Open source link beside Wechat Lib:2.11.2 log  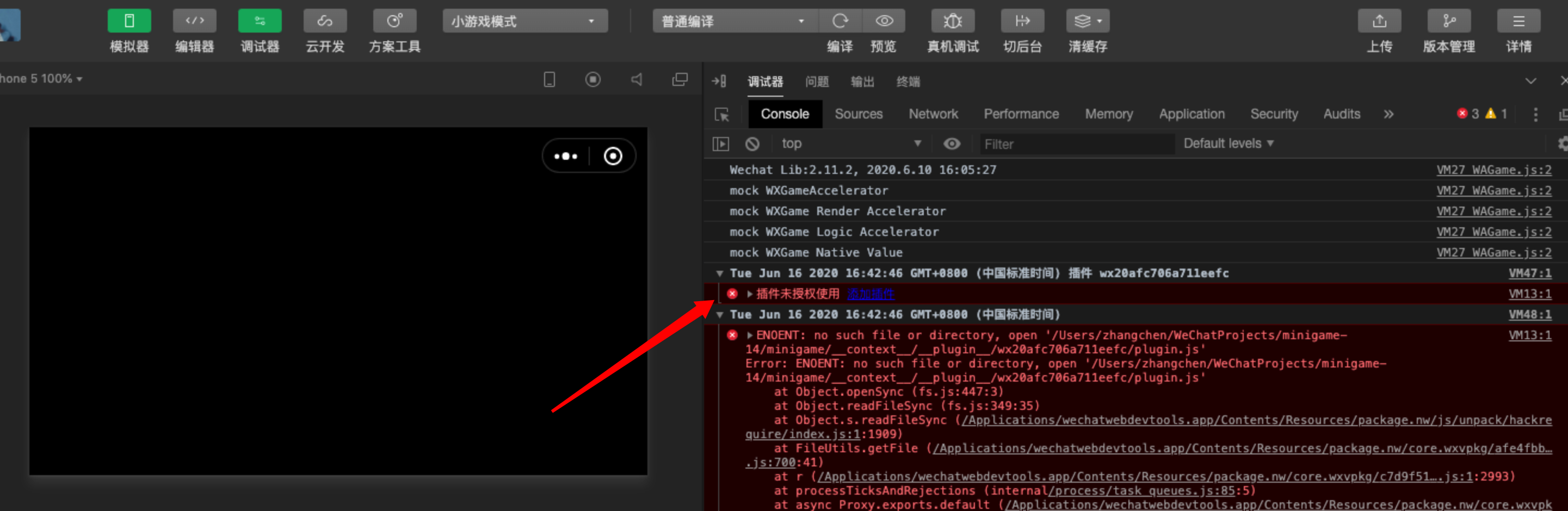(x=1494, y=170)
